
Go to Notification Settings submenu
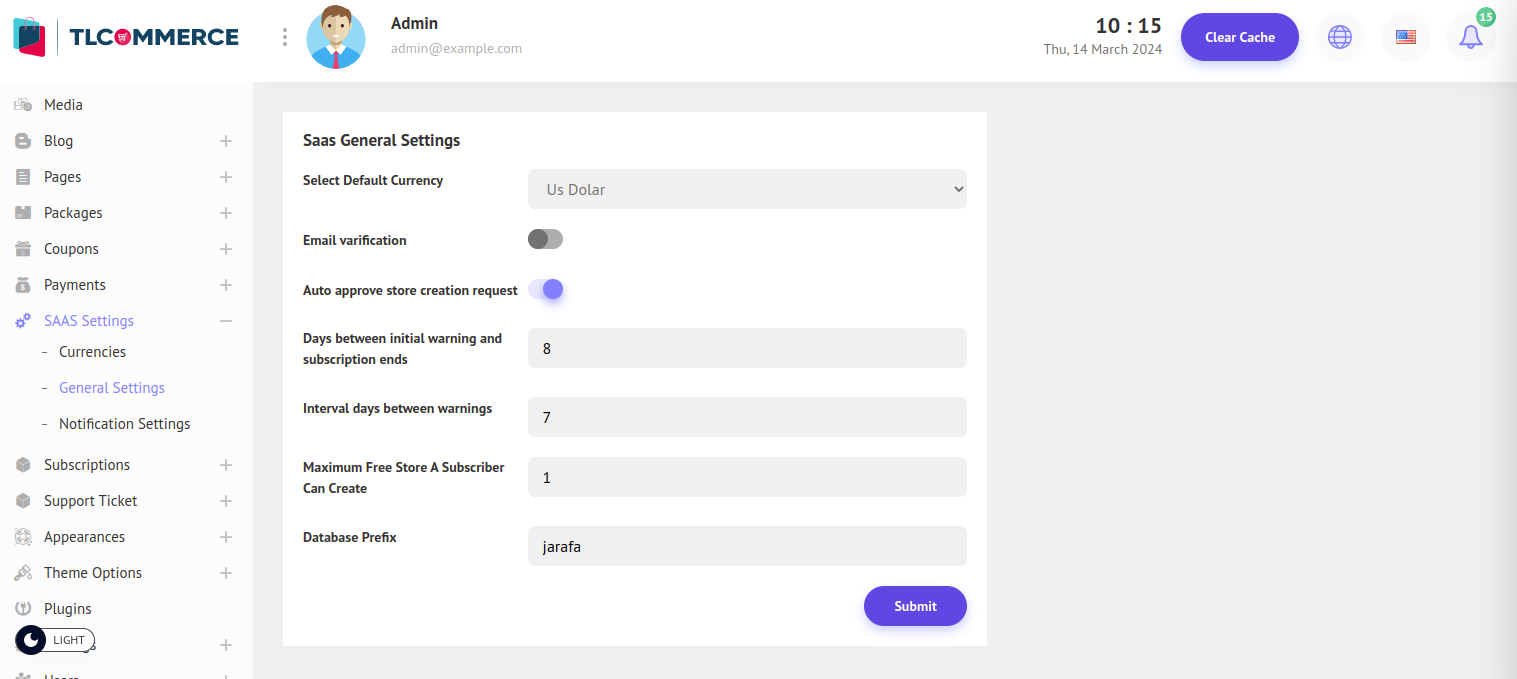(x=124, y=424)
